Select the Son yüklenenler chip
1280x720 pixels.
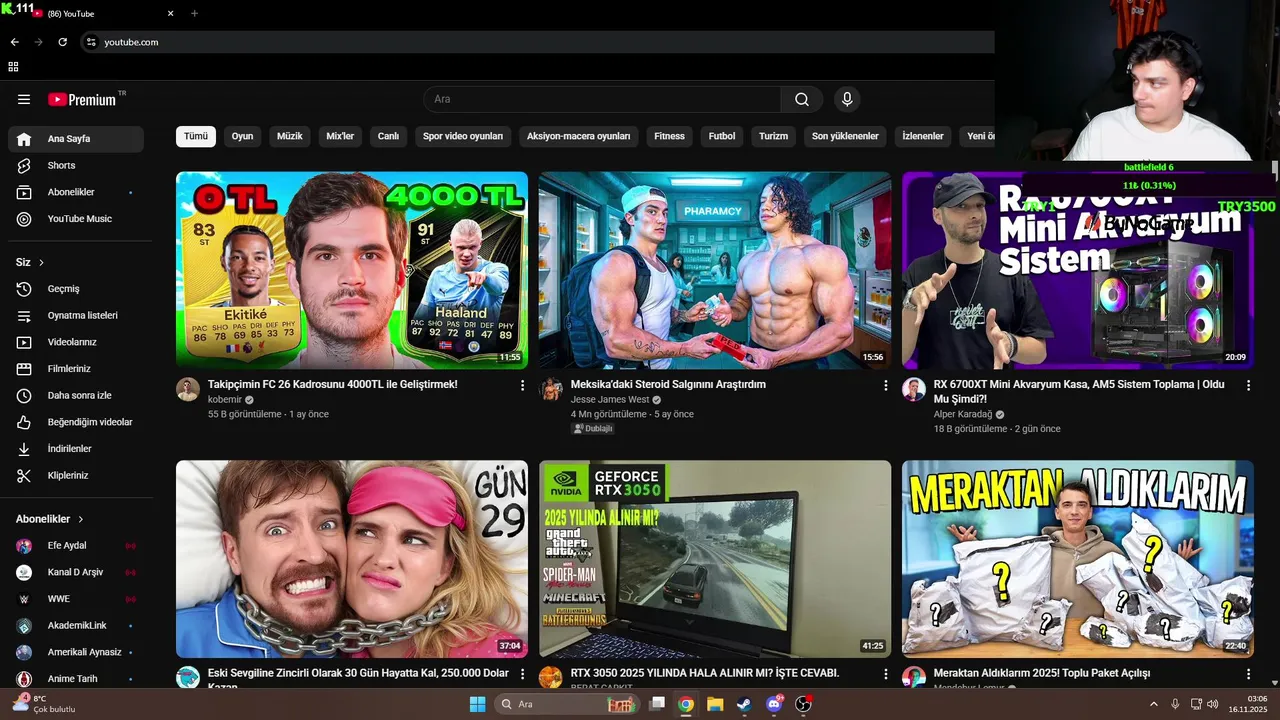point(845,136)
